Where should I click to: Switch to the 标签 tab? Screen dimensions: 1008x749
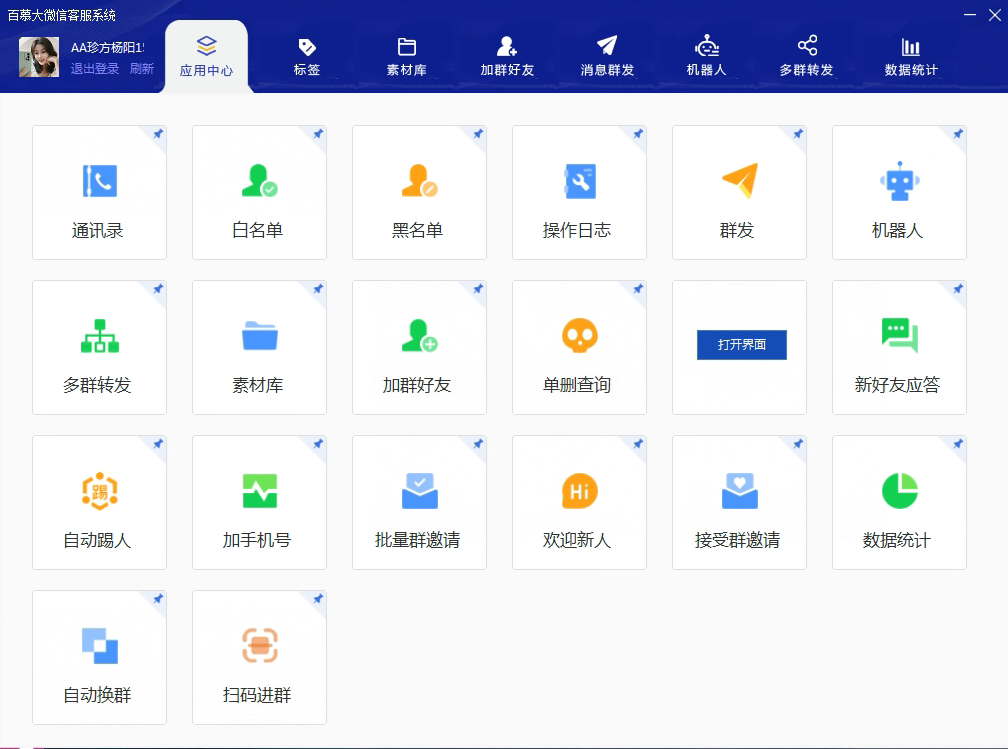point(307,57)
